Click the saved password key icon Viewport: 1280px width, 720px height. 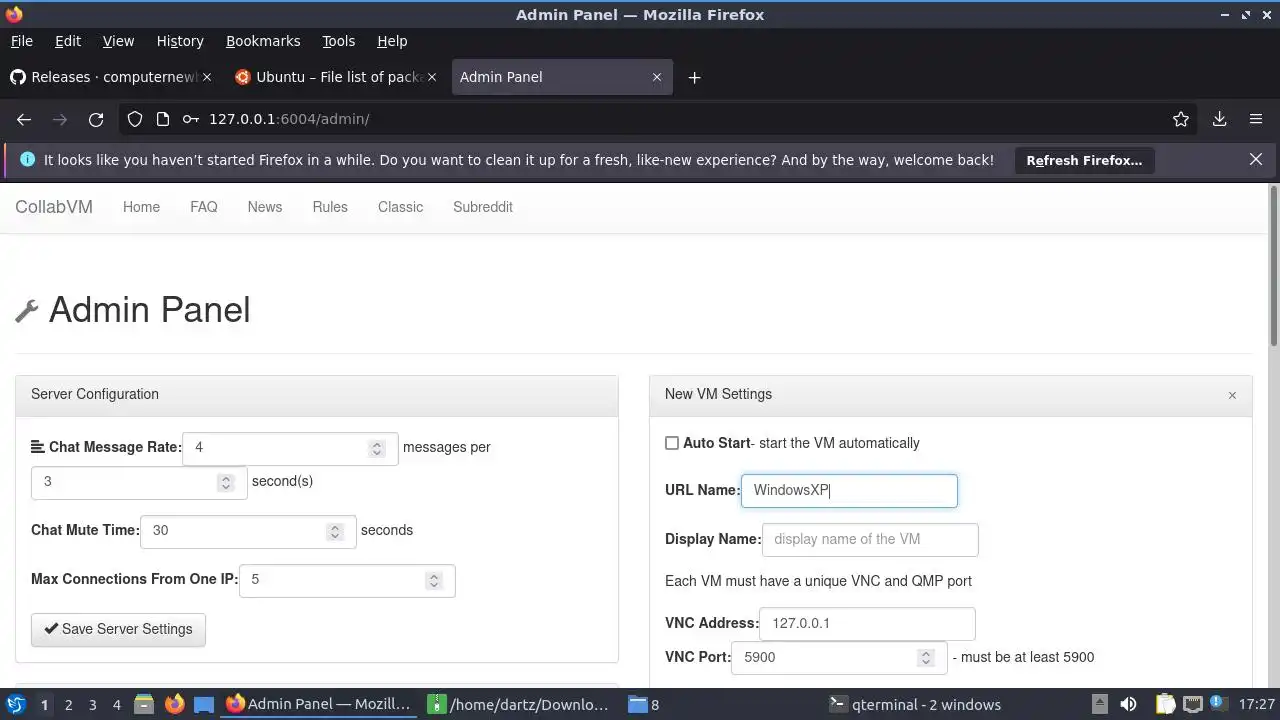coord(190,119)
